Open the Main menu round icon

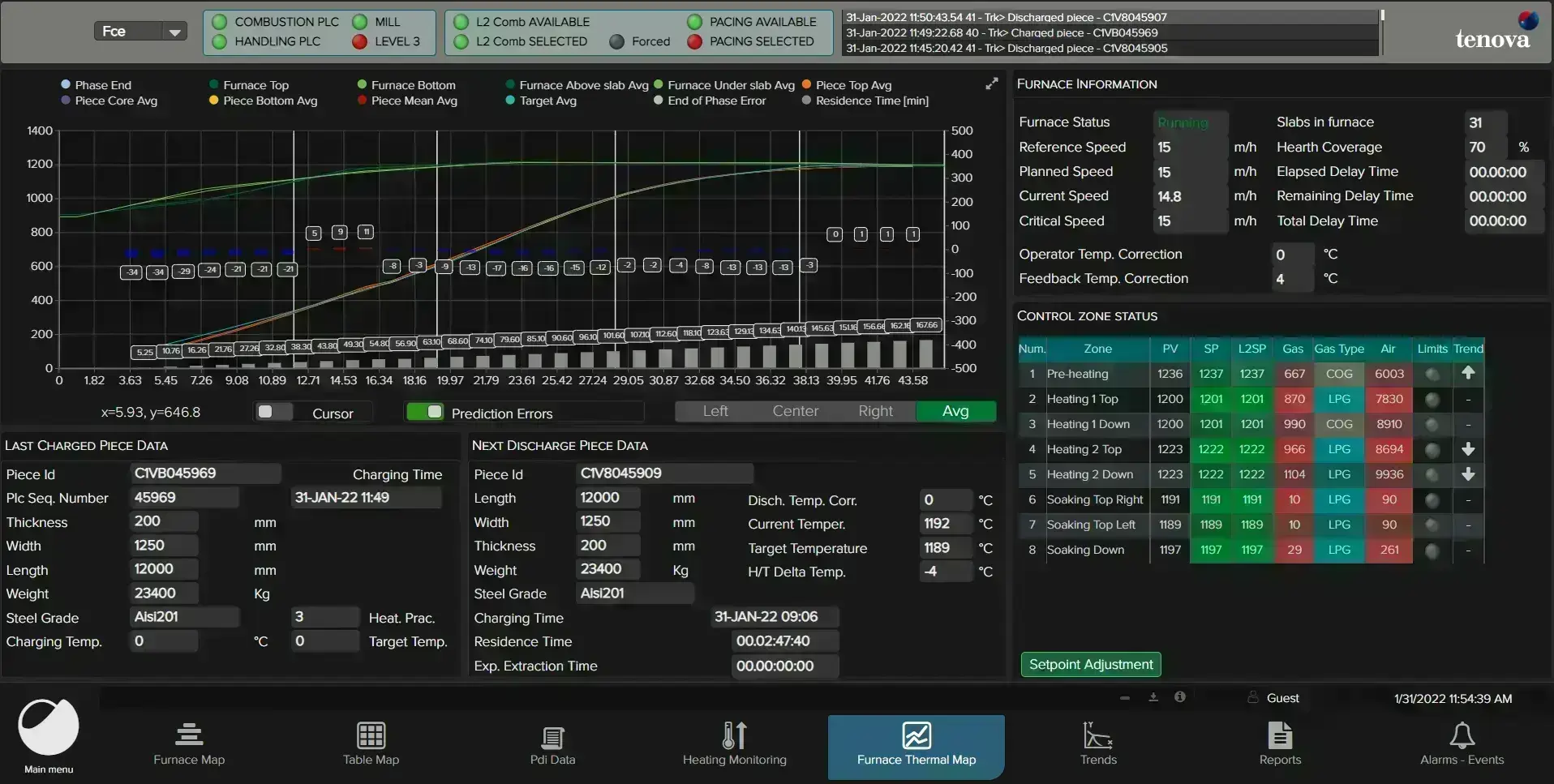pos(49,727)
